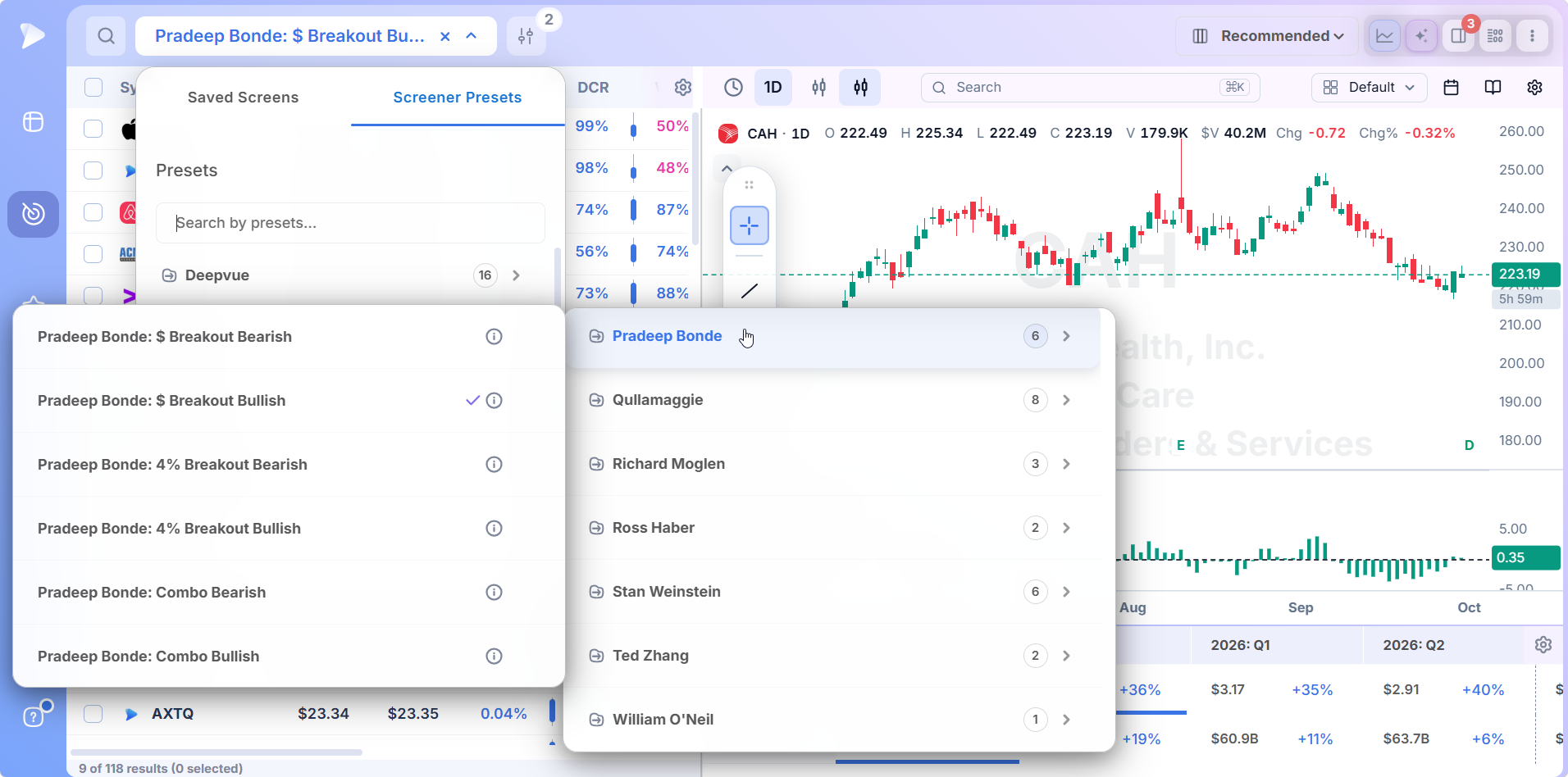
Task: Clear the Pradeep Bonde screen selection X
Action: (445, 36)
